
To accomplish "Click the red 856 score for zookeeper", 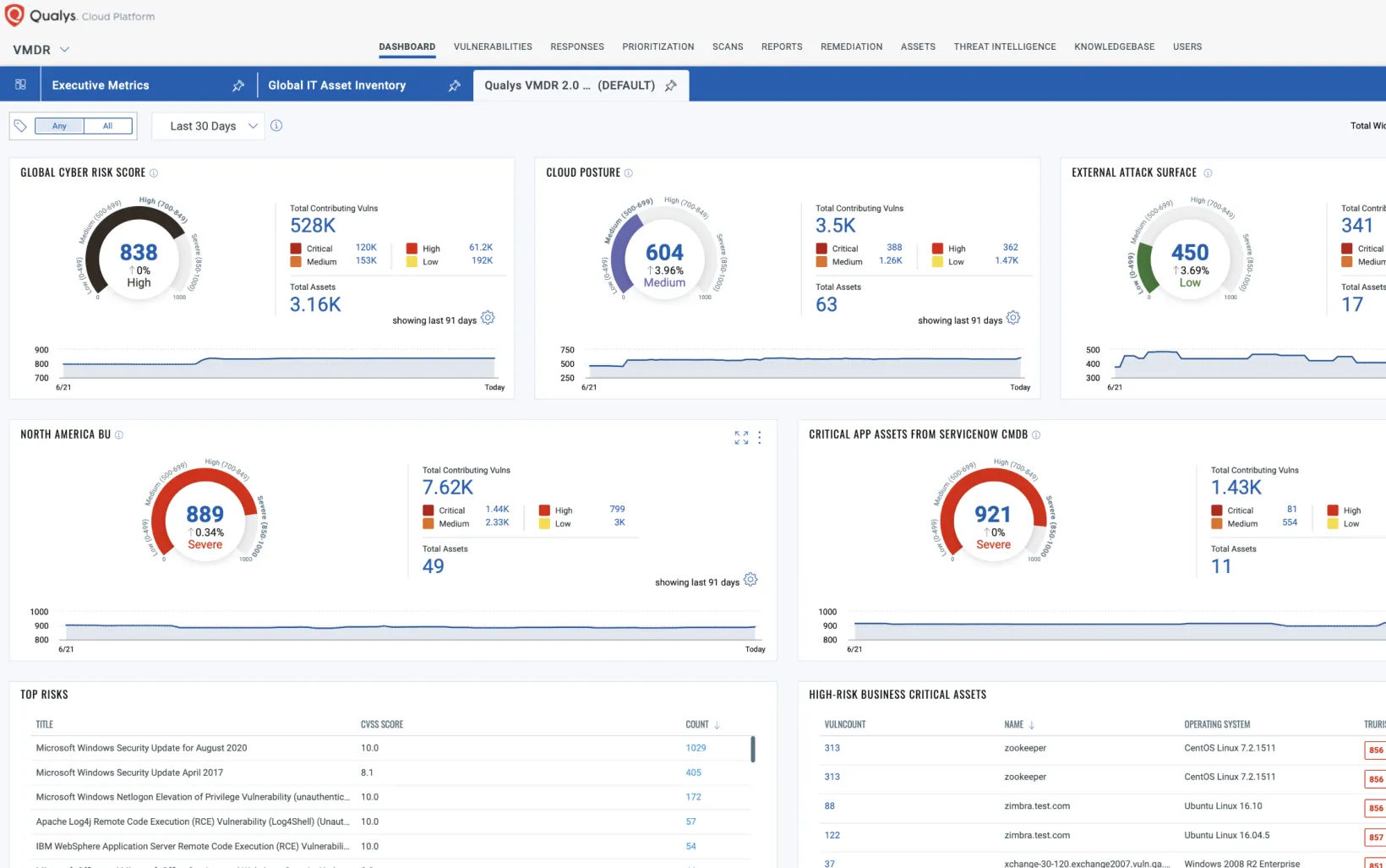I will click(x=1375, y=750).
